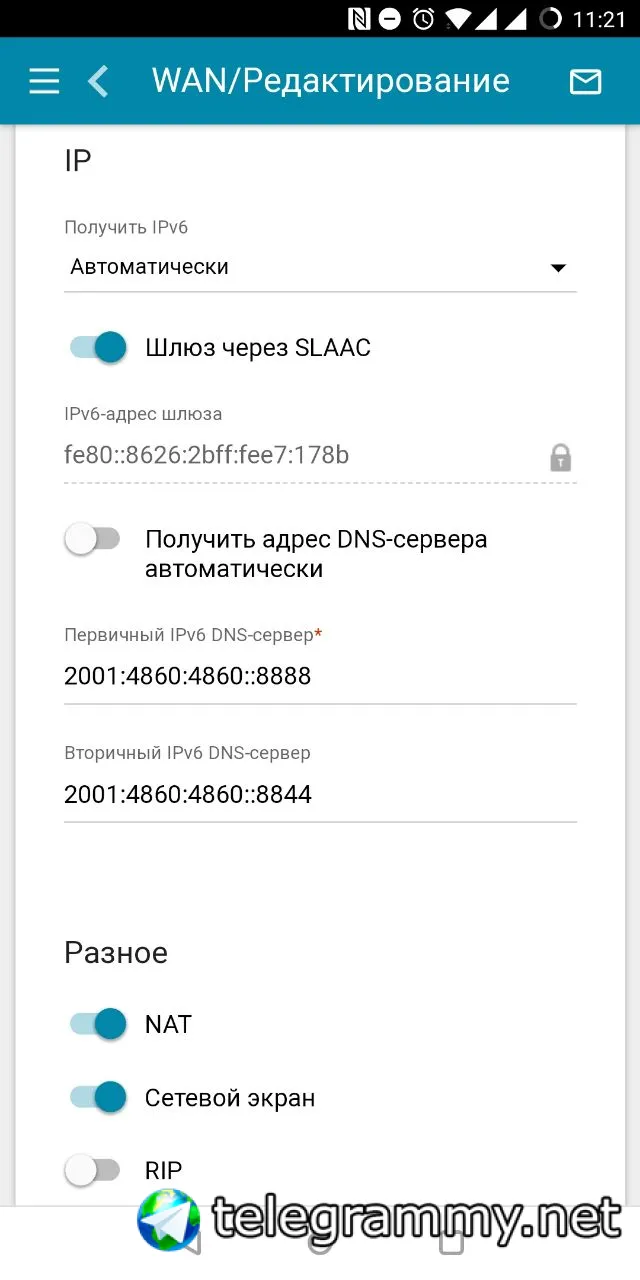This screenshot has width=640, height=1280.
Task: Enable the RIP switch
Action: 92,1170
